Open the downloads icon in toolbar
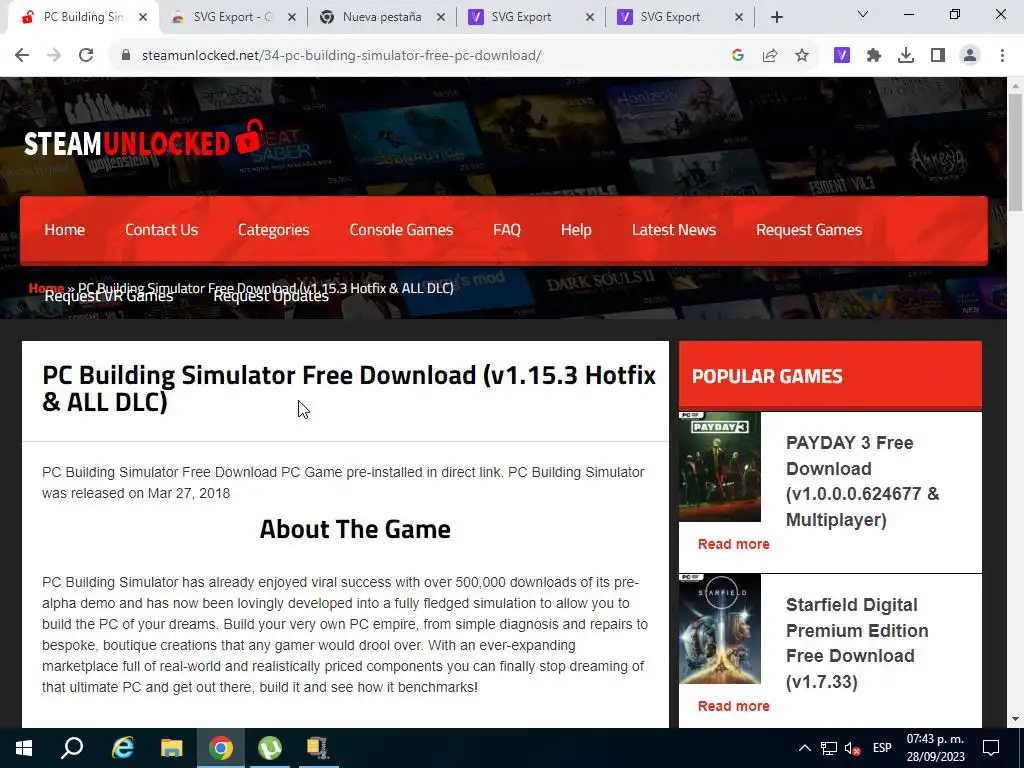The image size is (1024, 768). [x=906, y=56]
